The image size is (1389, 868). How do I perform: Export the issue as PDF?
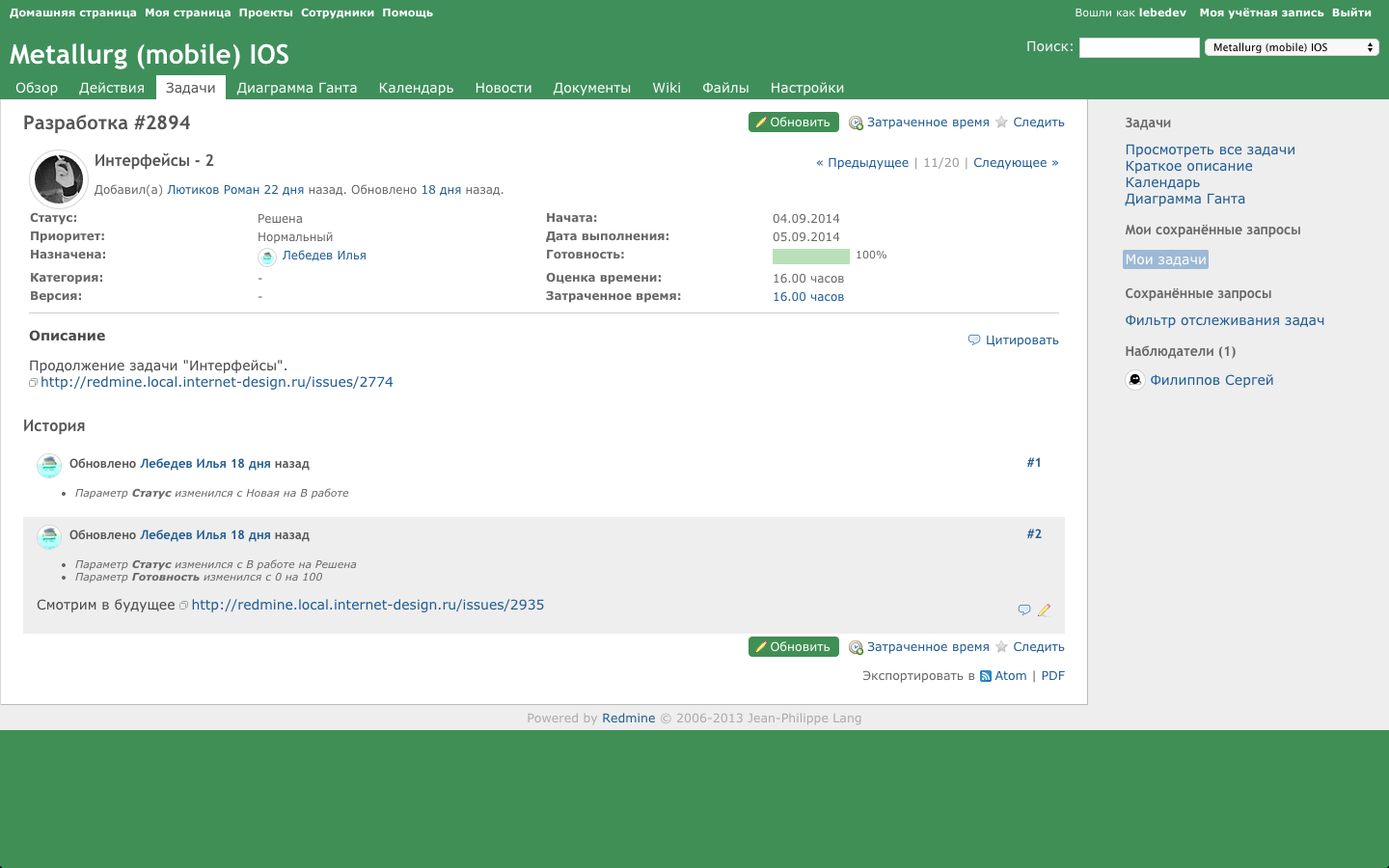pos(1052,676)
